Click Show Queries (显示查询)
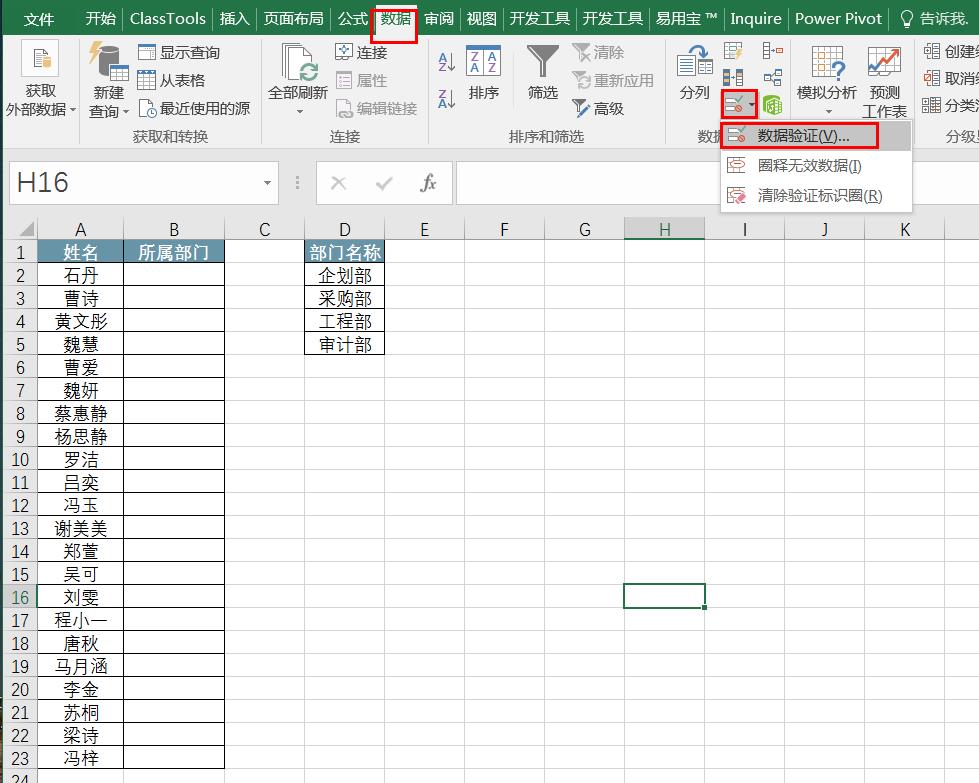Screen dimensions: 979x783 click(x=179, y=52)
